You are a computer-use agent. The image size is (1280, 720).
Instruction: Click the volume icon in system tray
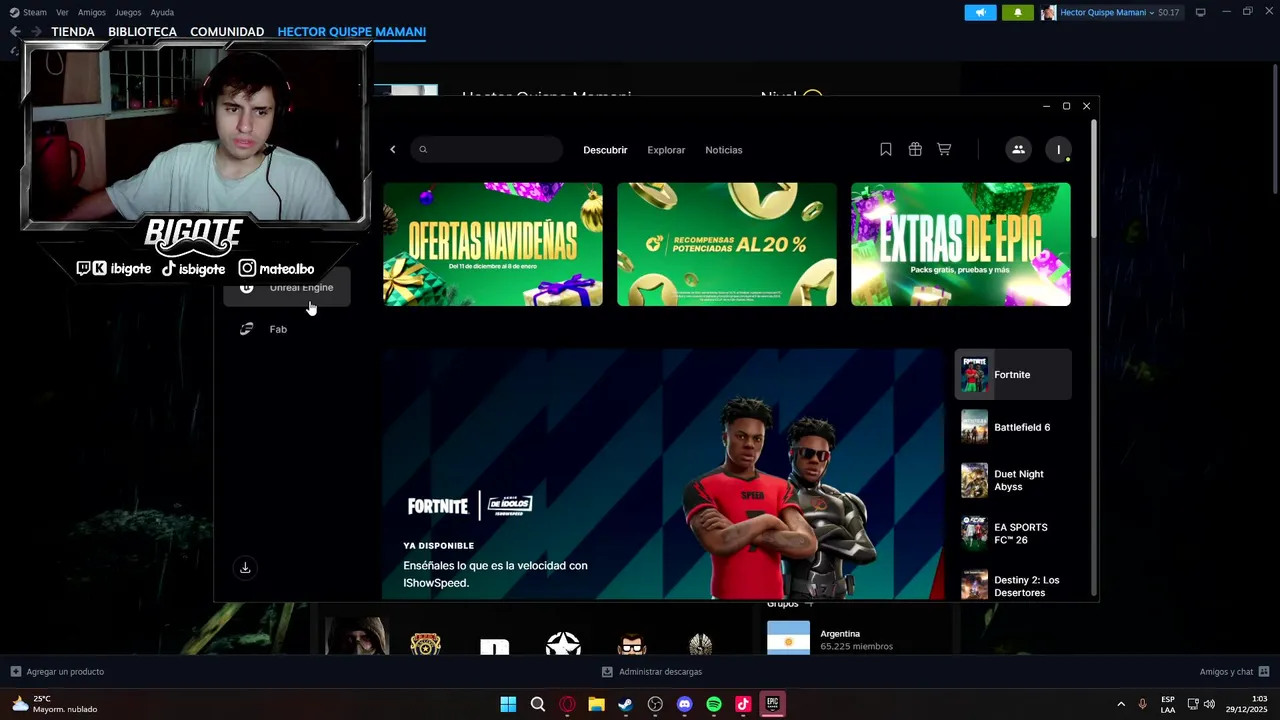(x=1210, y=704)
